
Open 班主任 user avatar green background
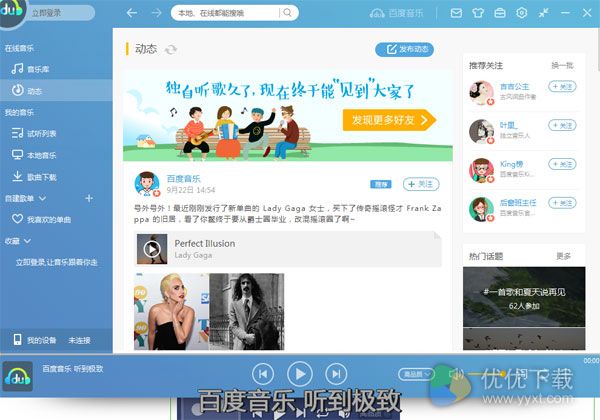tap(481, 209)
